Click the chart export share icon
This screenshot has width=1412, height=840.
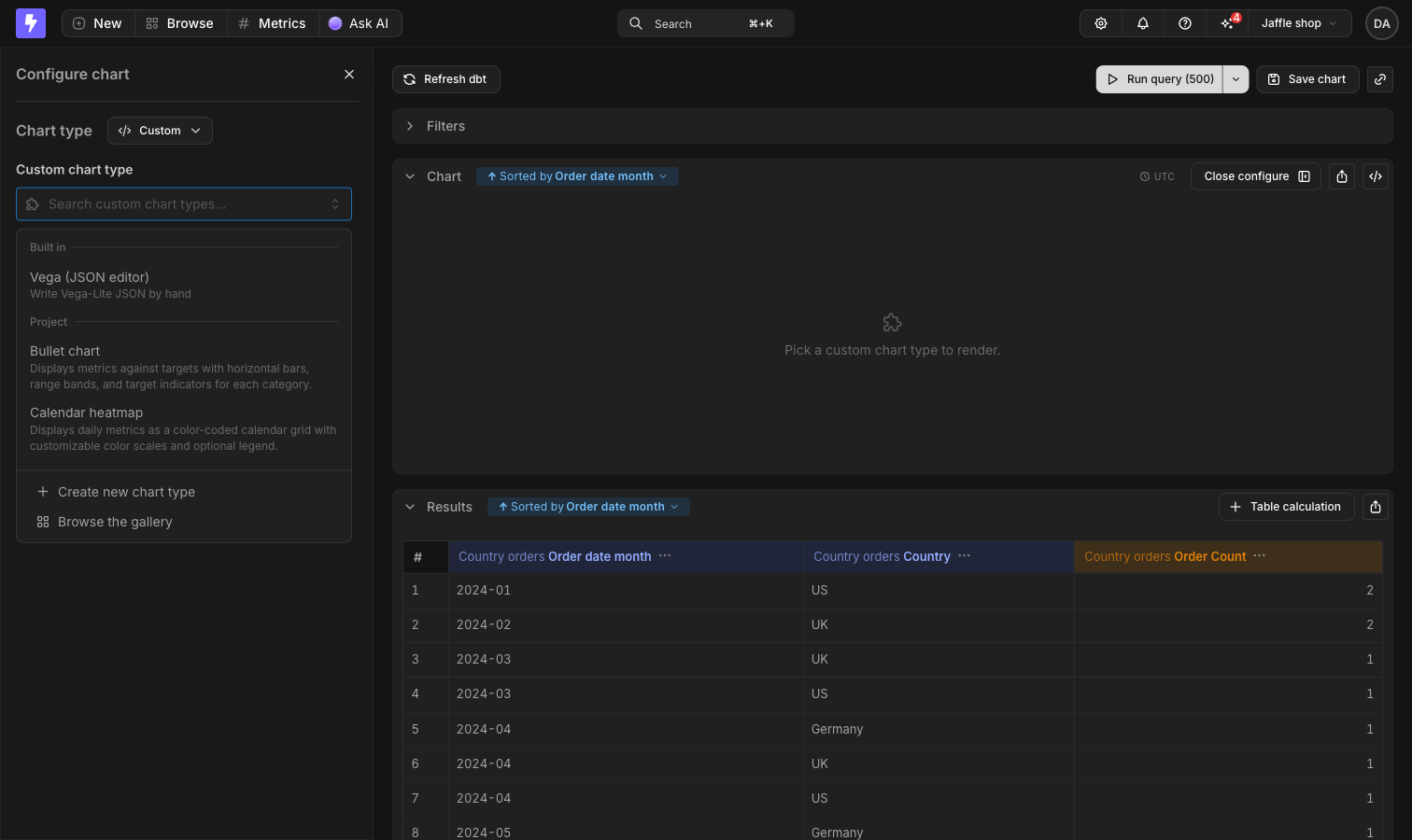[x=1342, y=176]
